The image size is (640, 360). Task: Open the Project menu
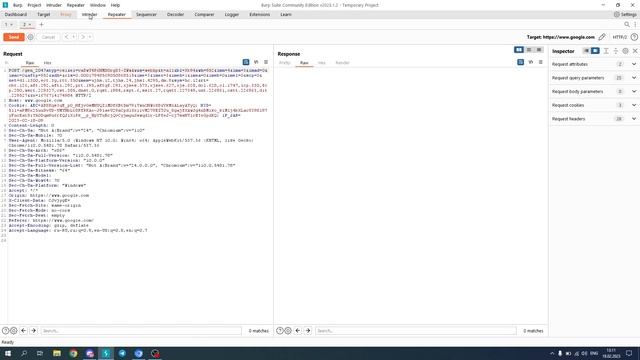click(x=34, y=5)
